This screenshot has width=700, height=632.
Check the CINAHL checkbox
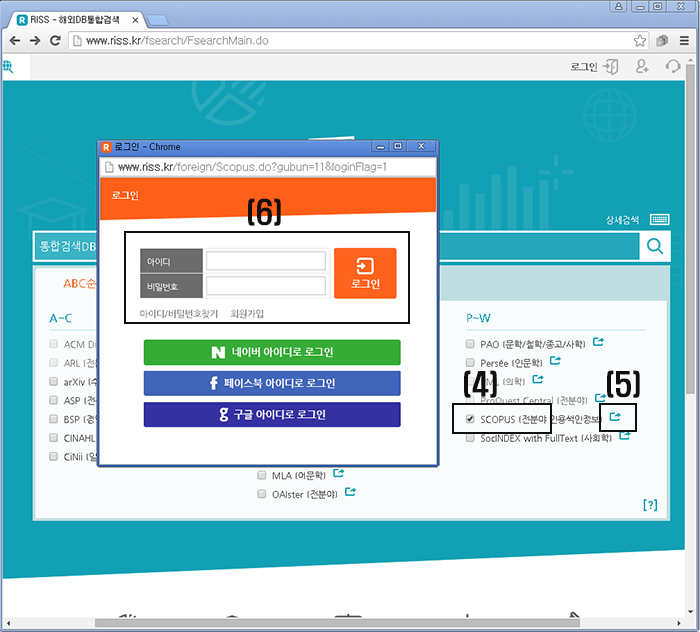point(54,437)
